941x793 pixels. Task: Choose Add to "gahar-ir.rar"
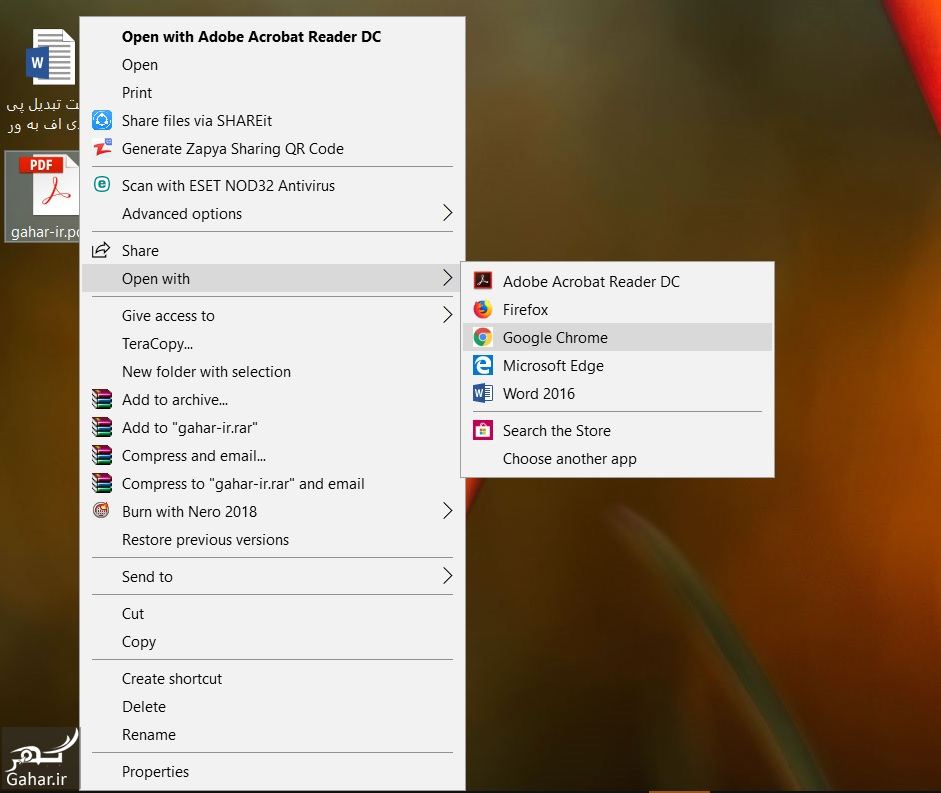[272, 427]
